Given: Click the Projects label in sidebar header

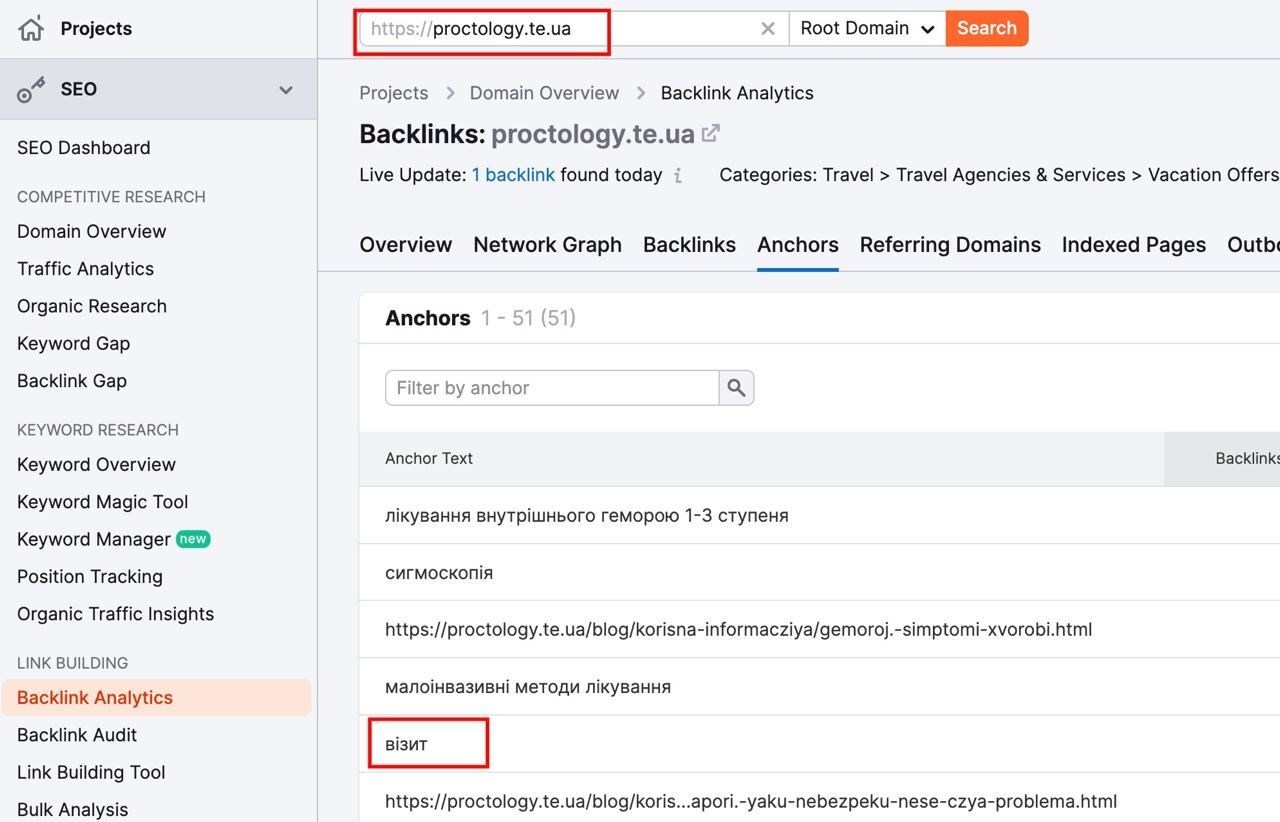Looking at the screenshot, I should point(96,29).
